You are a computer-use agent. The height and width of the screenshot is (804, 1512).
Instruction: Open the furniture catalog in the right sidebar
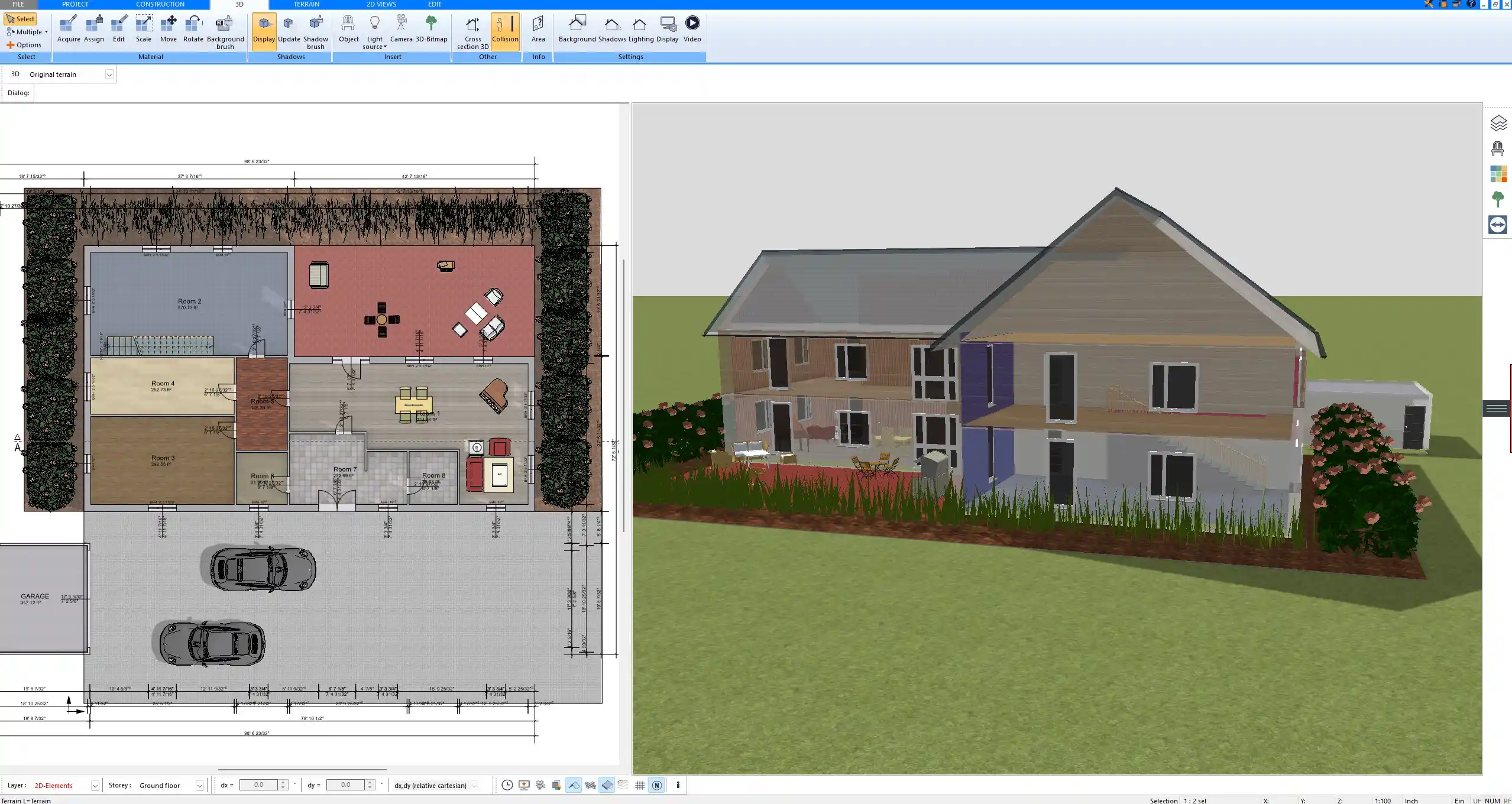tap(1498, 147)
